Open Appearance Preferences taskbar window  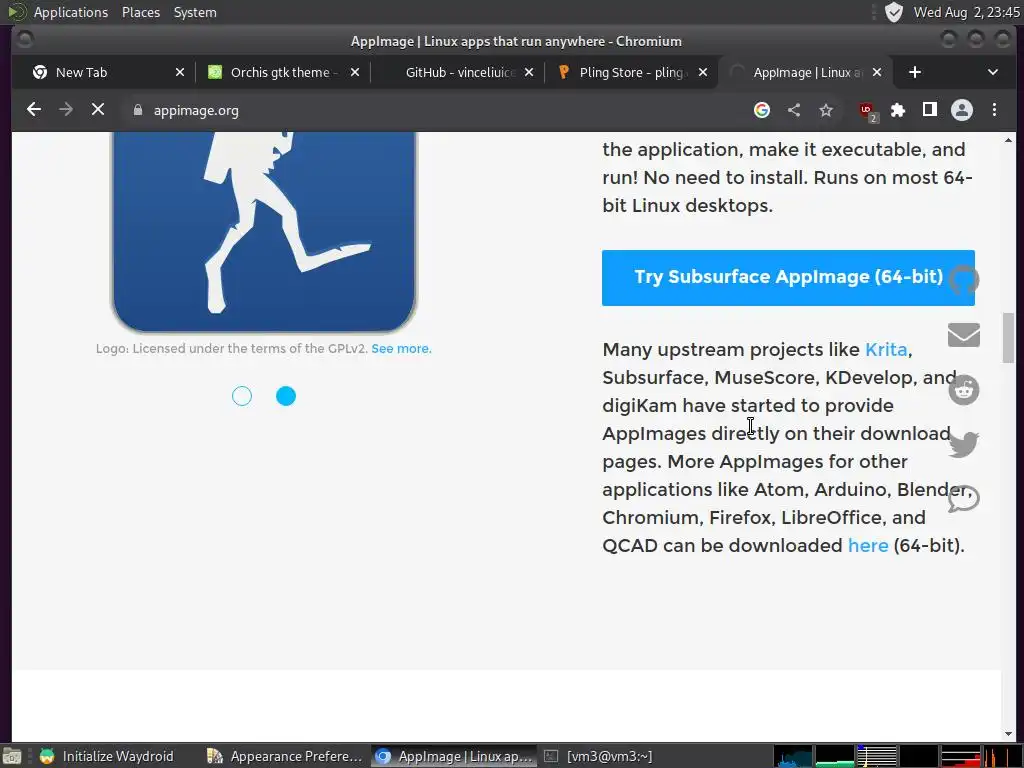coord(285,756)
